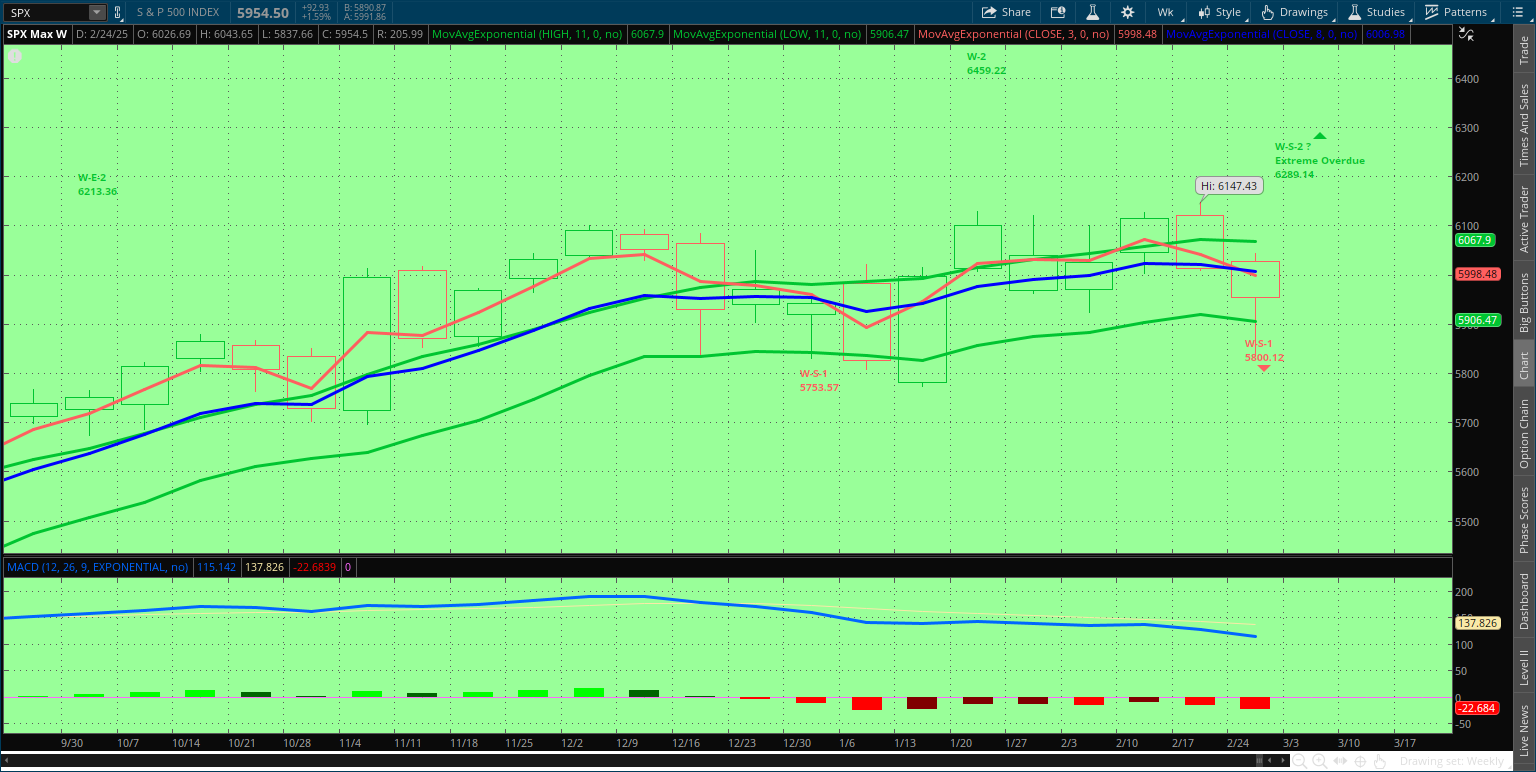Toggle the crossed-arrows icon below Patterns

tap(1466, 33)
